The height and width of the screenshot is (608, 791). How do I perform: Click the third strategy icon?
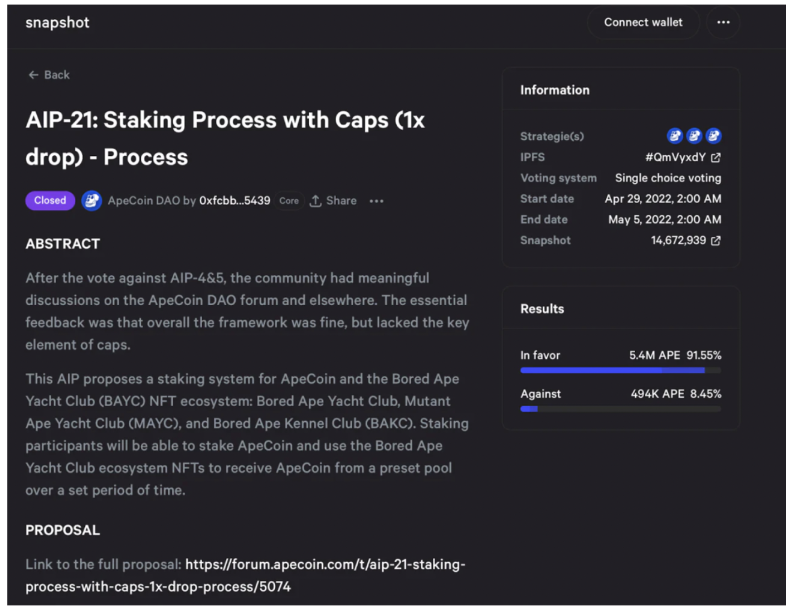(x=713, y=136)
